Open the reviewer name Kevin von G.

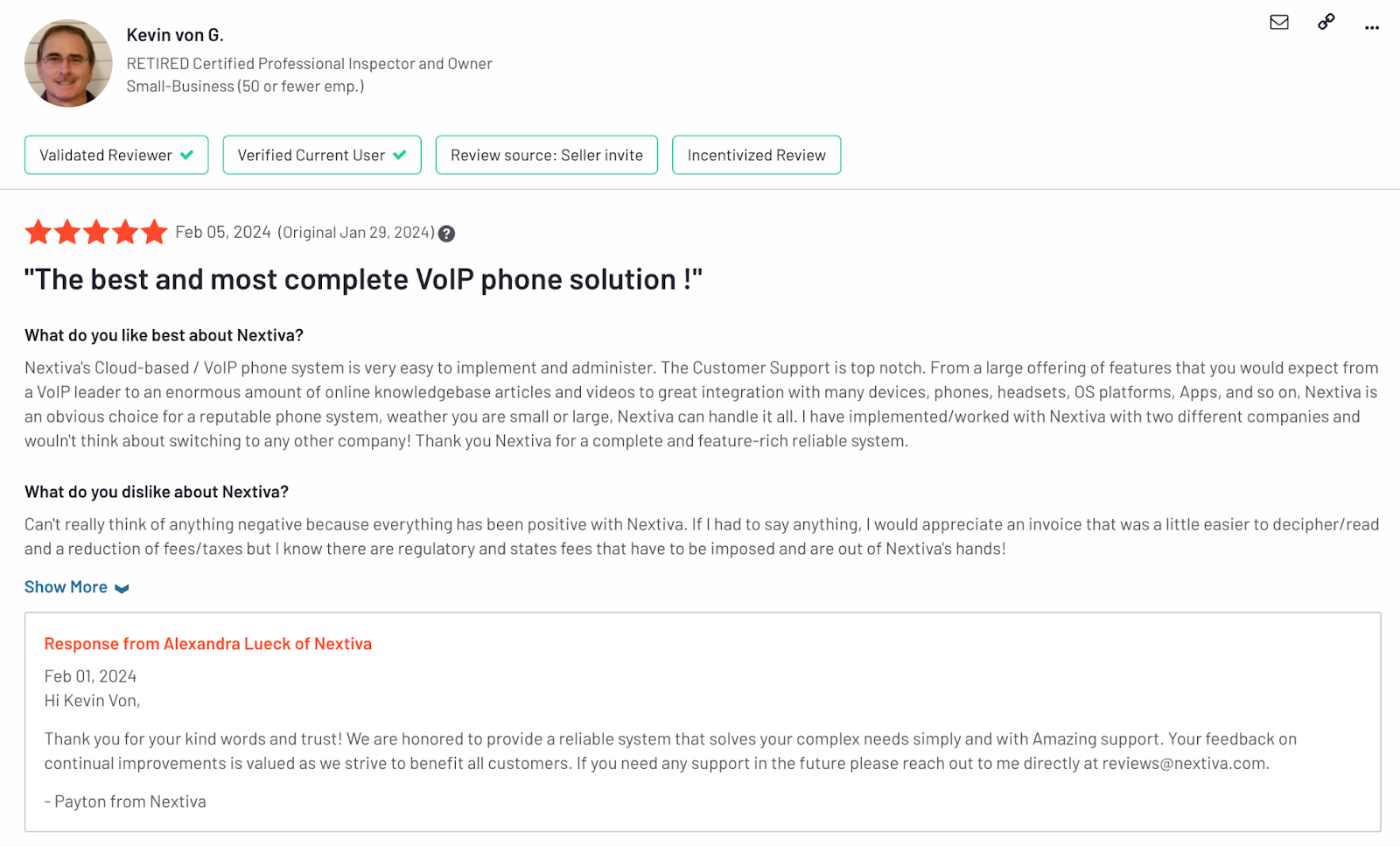tap(175, 35)
